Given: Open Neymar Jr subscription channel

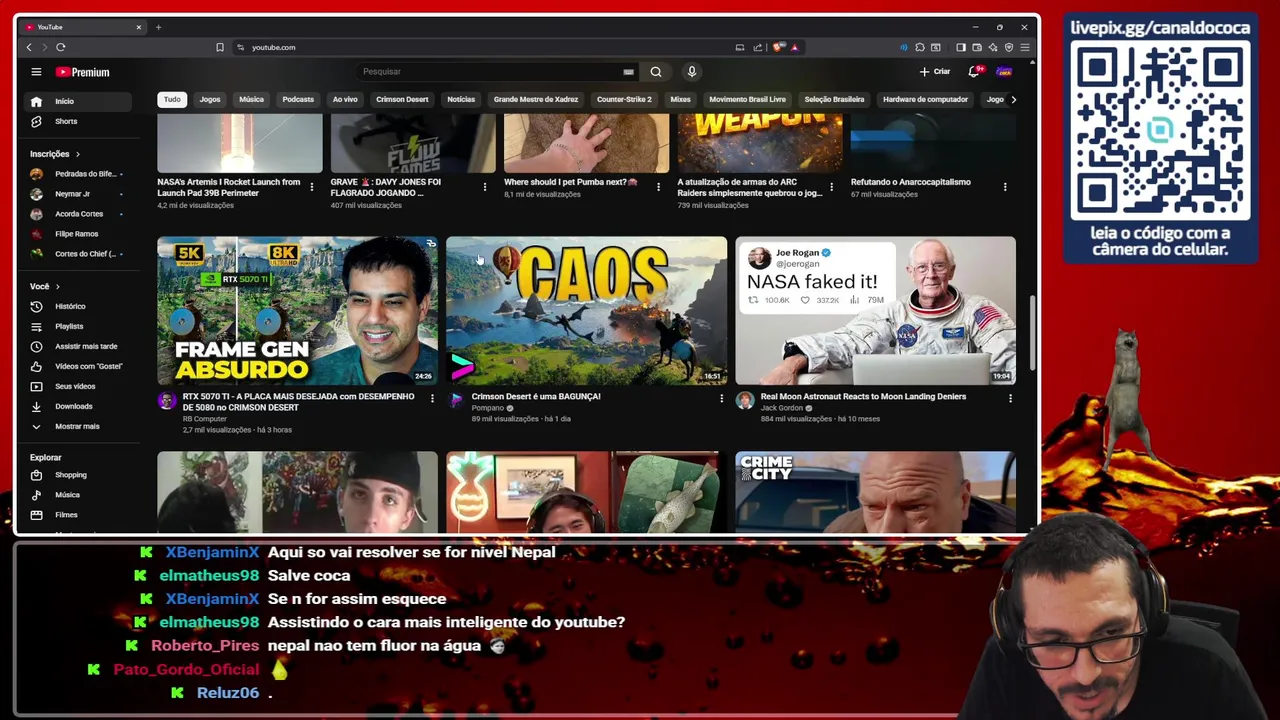Looking at the screenshot, I should 79,194.
